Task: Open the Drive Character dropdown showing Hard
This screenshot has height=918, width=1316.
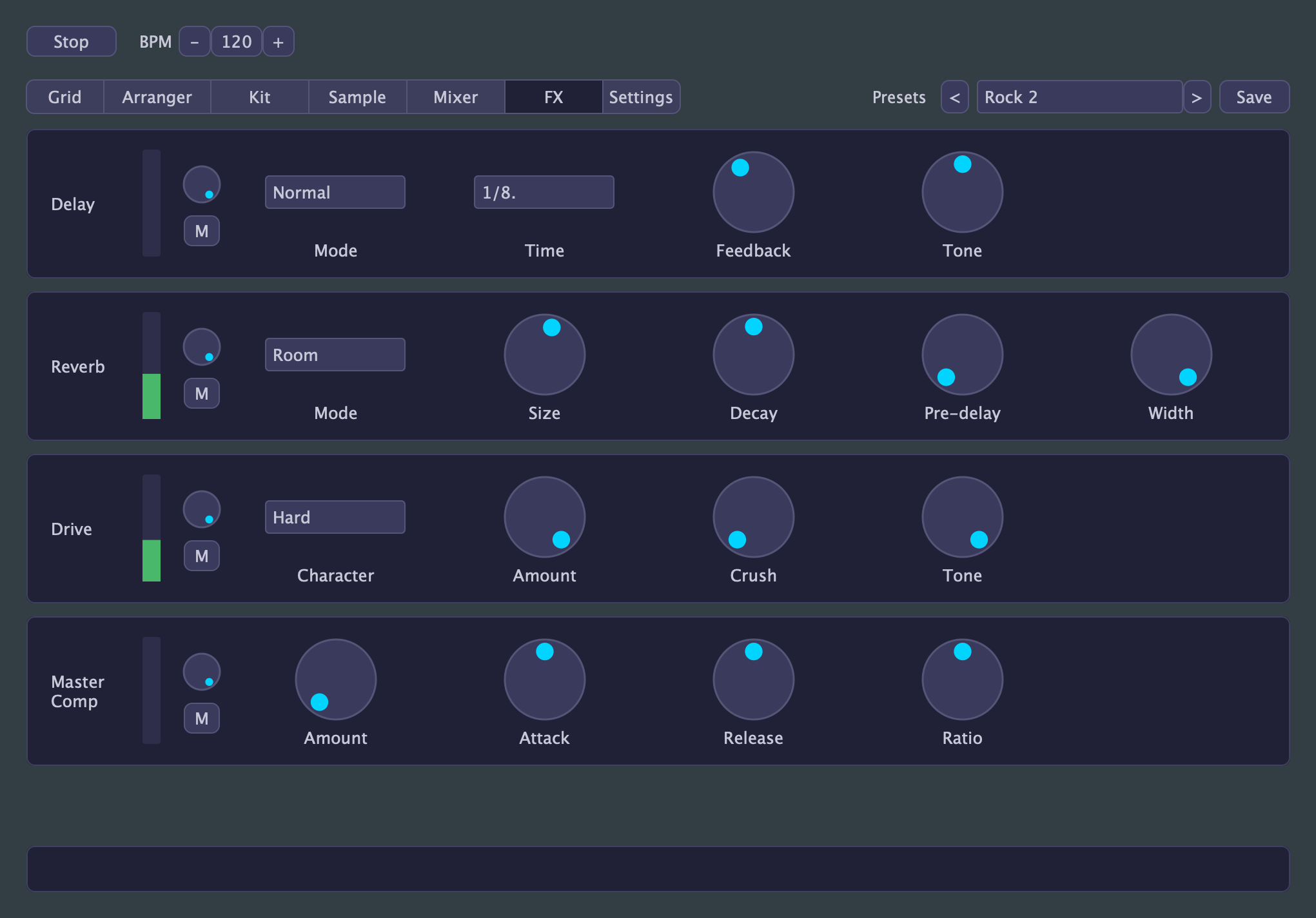Action: pyautogui.click(x=335, y=517)
